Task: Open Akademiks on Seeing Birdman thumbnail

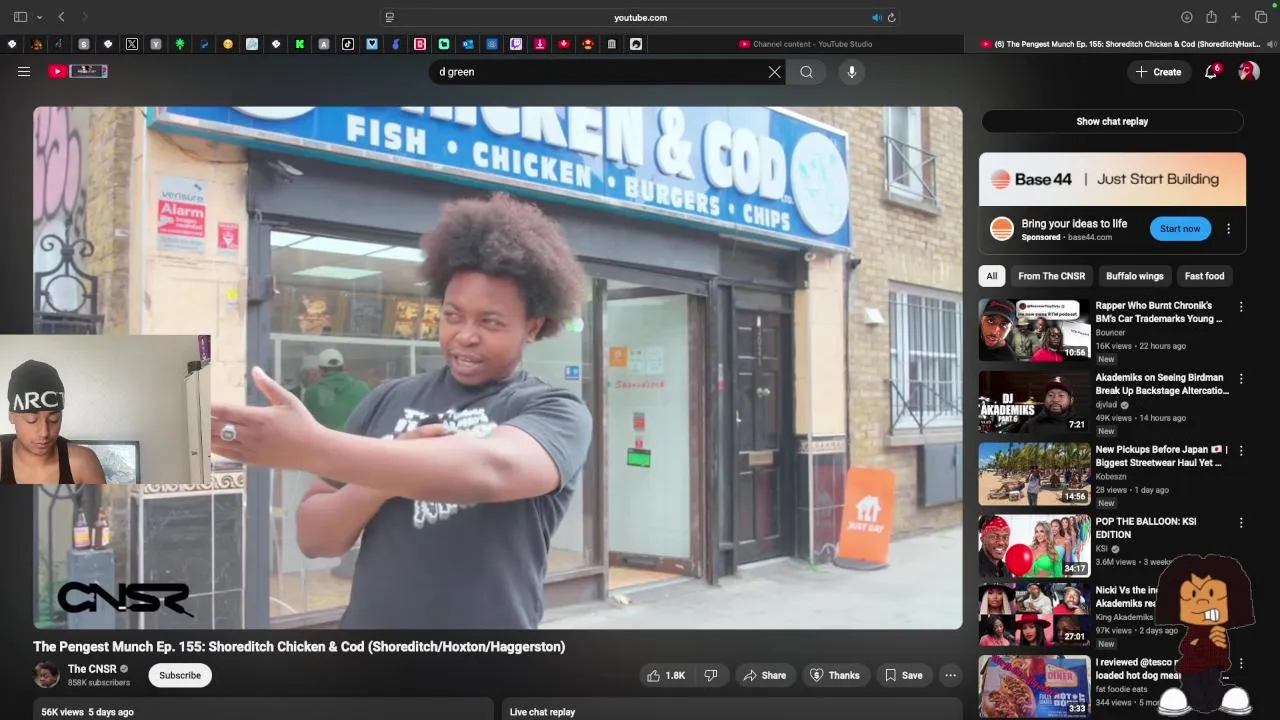Action: [x=1034, y=402]
